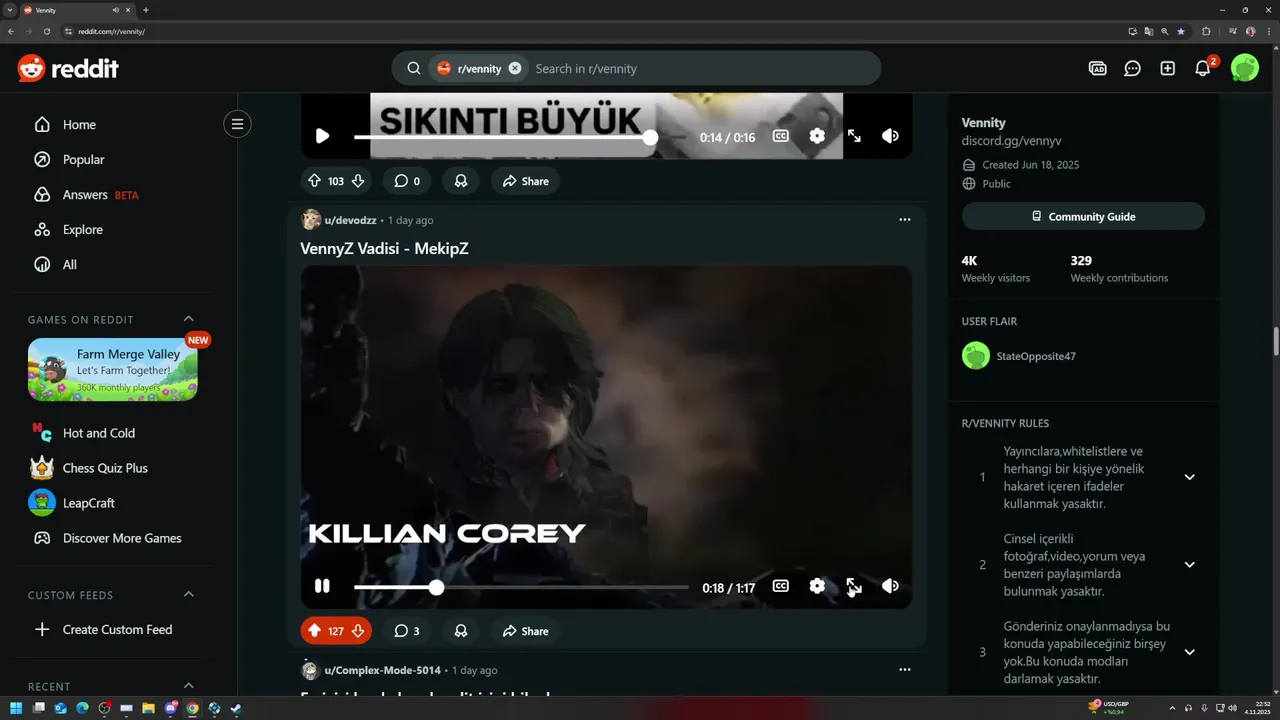Pause the KILLIAN COREY video
Viewport: 1280px width, 720px height.
pos(322,586)
